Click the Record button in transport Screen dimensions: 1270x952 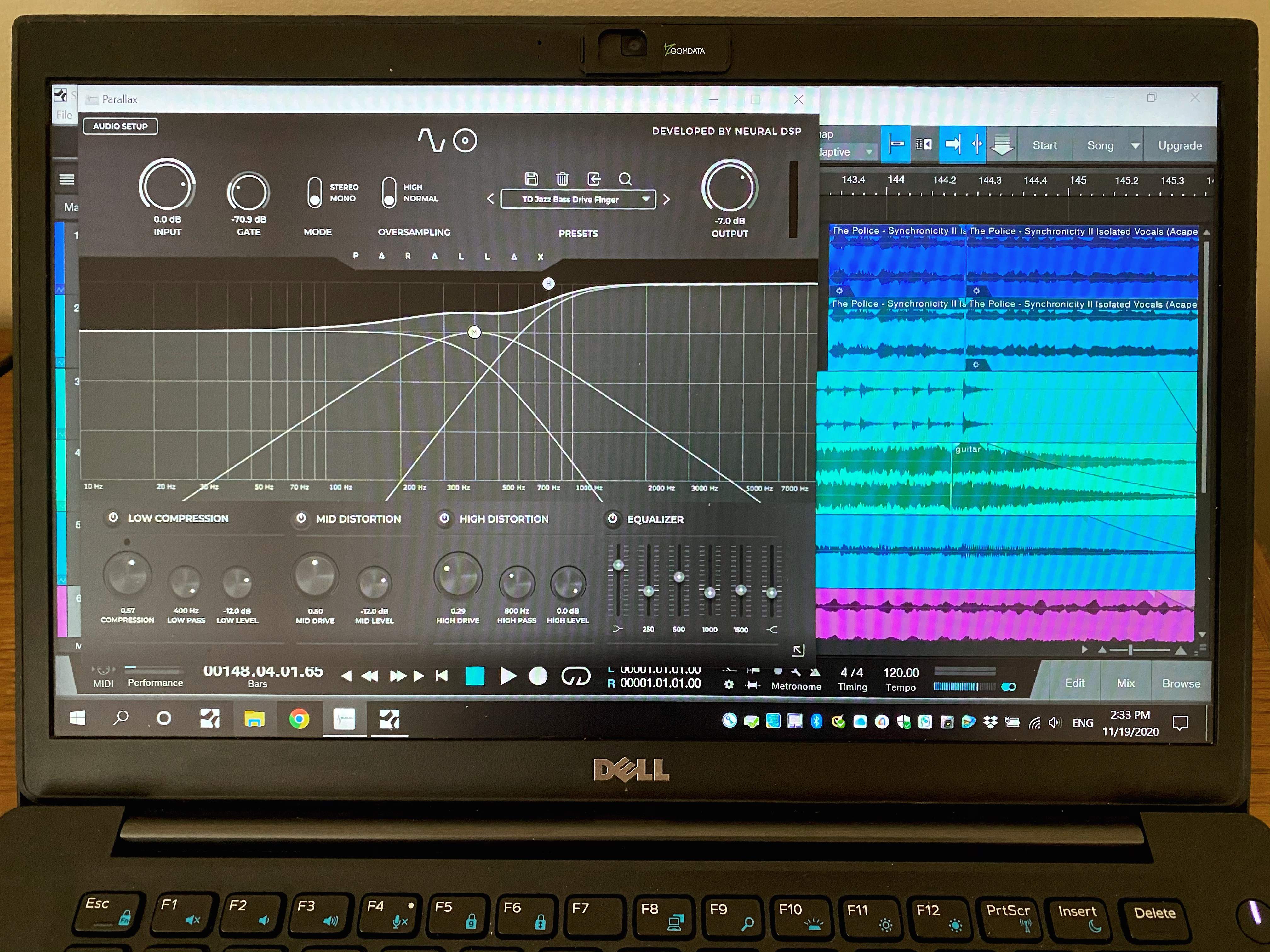click(538, 676)
